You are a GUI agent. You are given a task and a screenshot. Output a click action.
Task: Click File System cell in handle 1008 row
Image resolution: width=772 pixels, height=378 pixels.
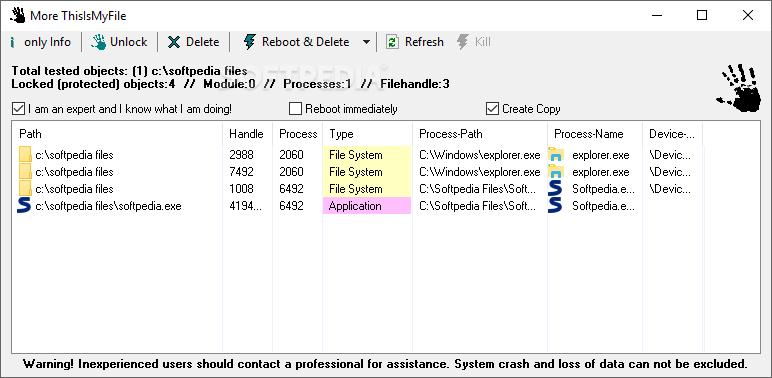pos(367,189)
